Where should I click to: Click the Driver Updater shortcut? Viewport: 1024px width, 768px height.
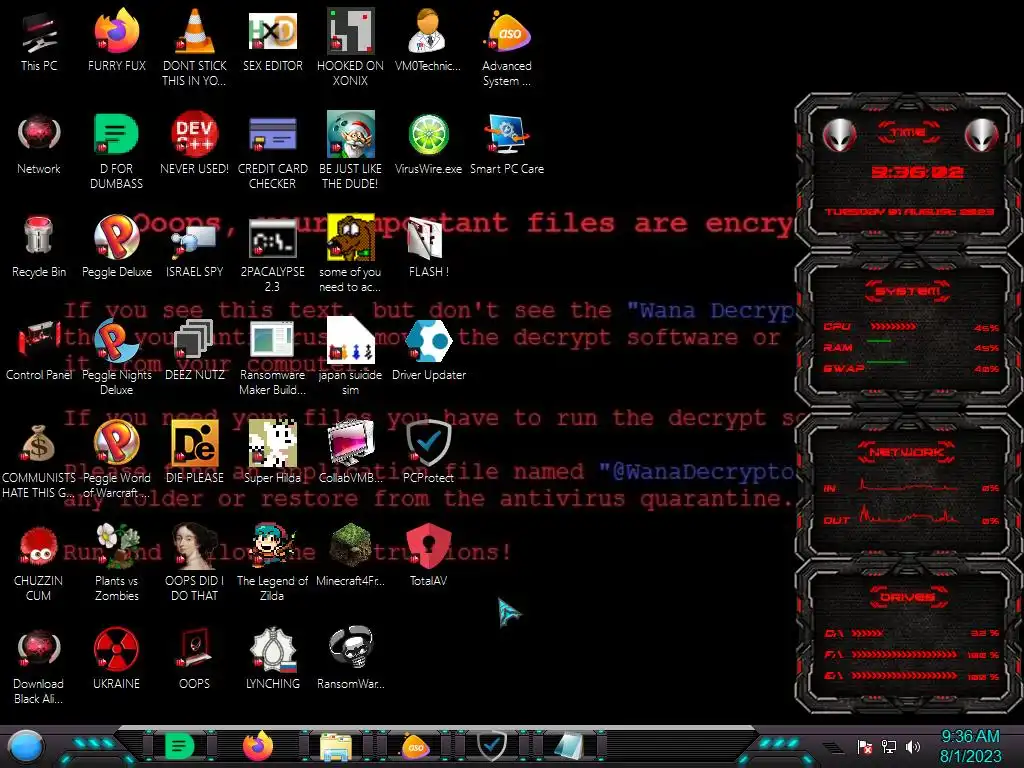tap(428, 350)
